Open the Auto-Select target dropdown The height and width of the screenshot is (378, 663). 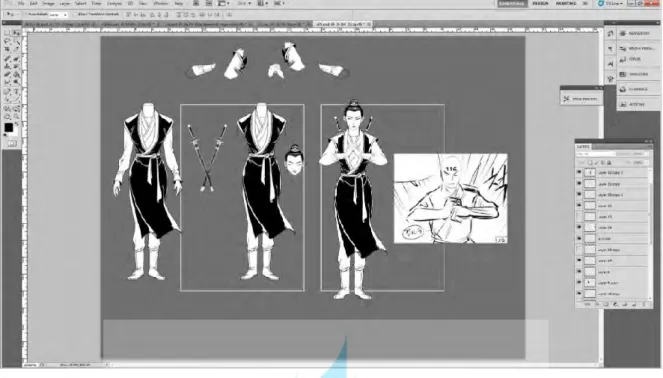point(58,14)
